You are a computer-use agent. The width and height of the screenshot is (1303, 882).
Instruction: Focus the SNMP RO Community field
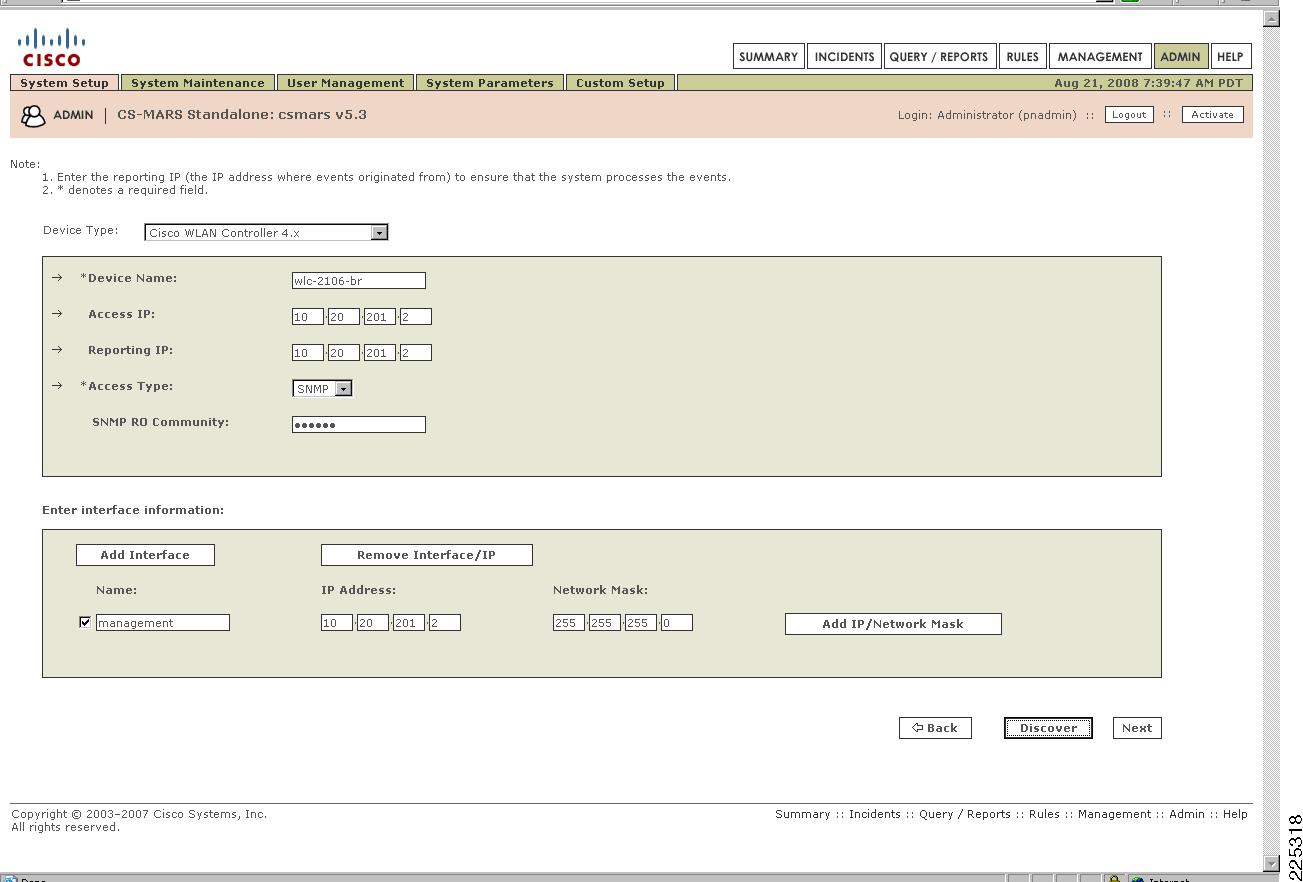click(358, 425)
